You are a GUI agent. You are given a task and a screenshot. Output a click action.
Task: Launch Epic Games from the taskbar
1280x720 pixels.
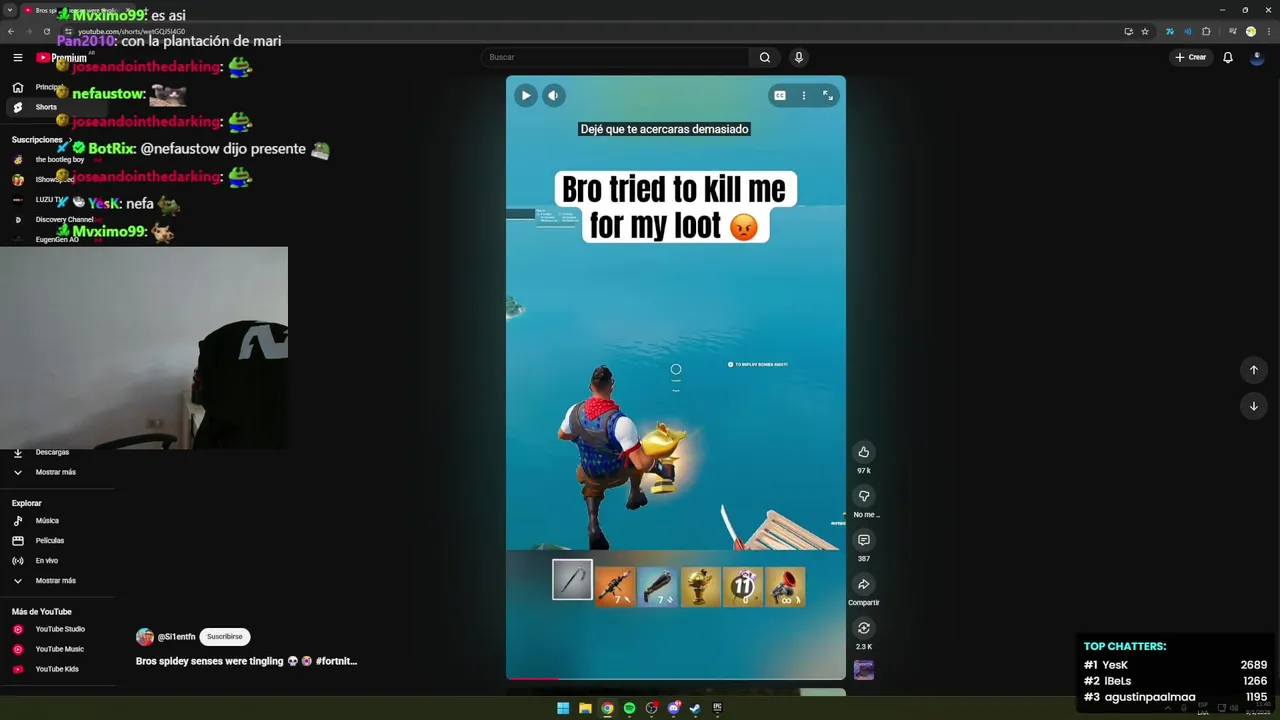717,708
